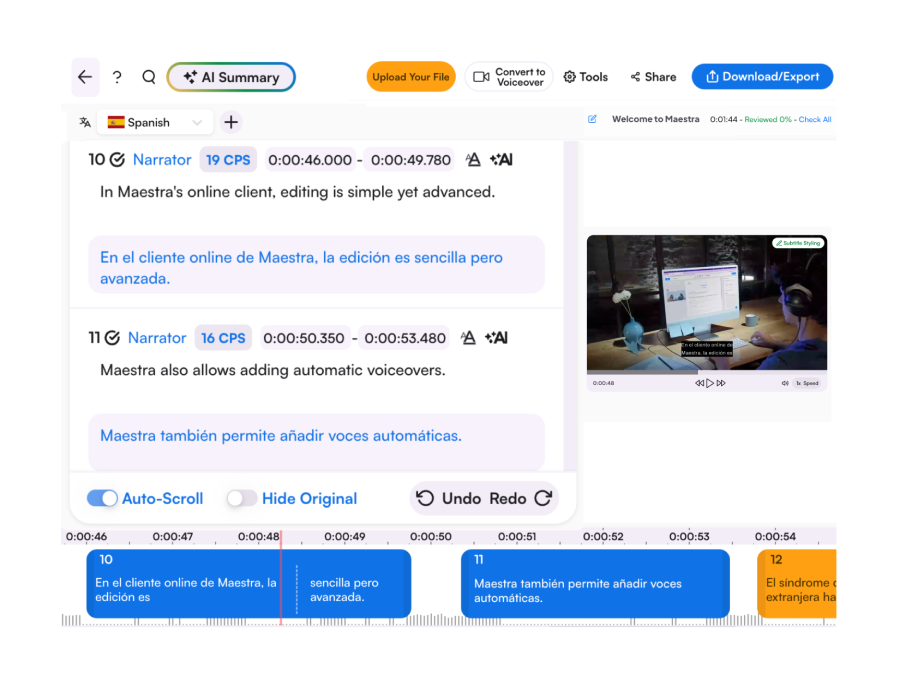Image resolution: width=900 pixels, height=675 pixels.
Task: Mark subtitle 10 as reviewed checkmark
Action: tap(117, 160)
